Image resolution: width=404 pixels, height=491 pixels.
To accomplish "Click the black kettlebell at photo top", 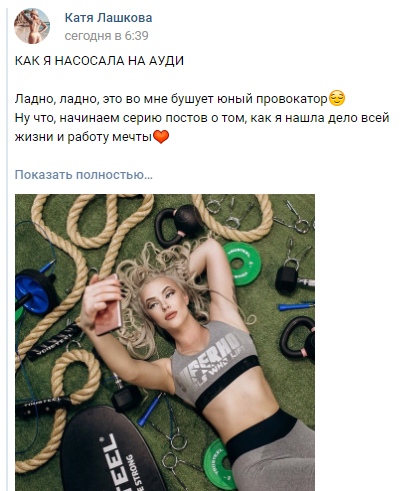I will point(179,223).
